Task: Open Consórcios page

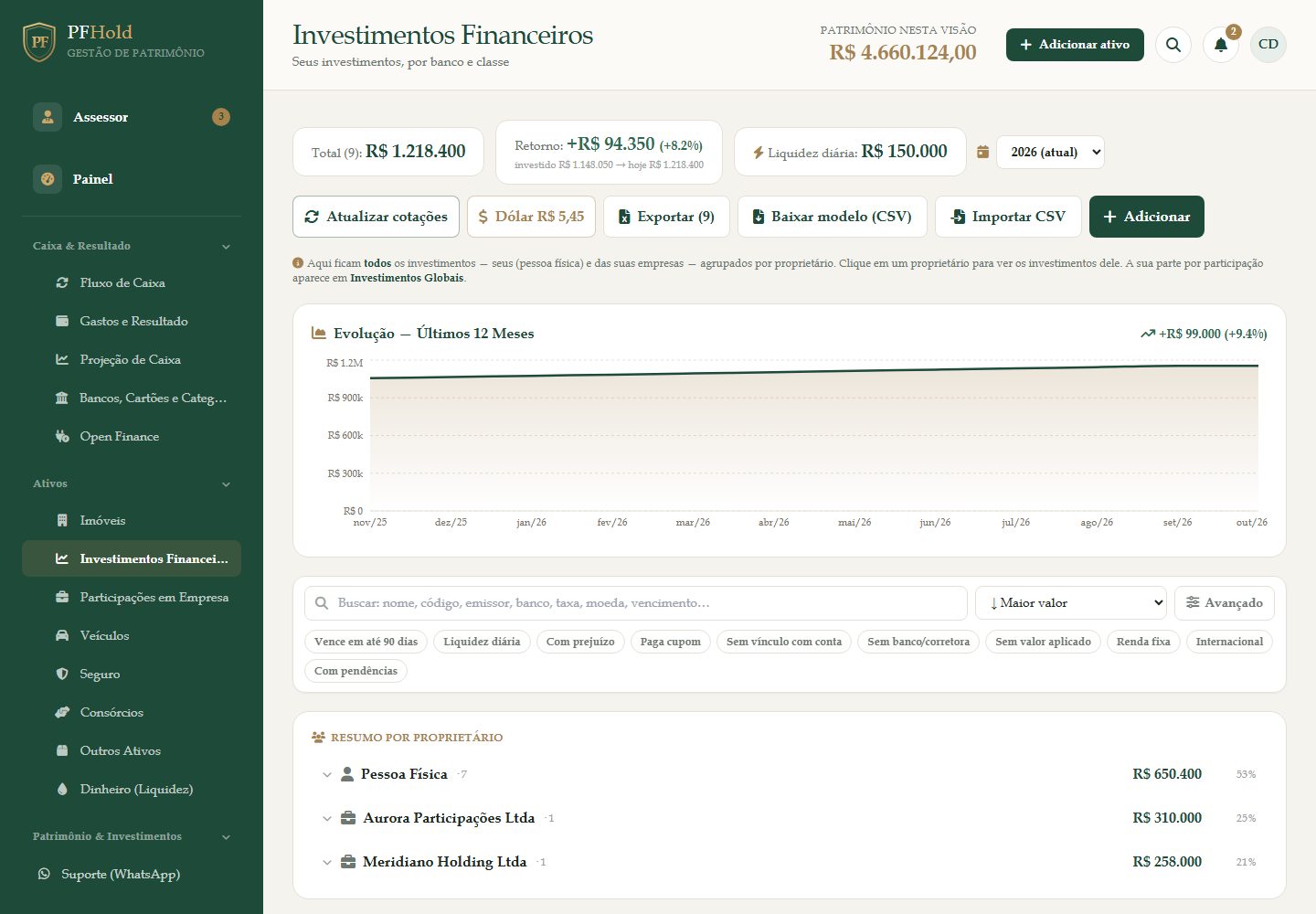Action: pos(132,713)
